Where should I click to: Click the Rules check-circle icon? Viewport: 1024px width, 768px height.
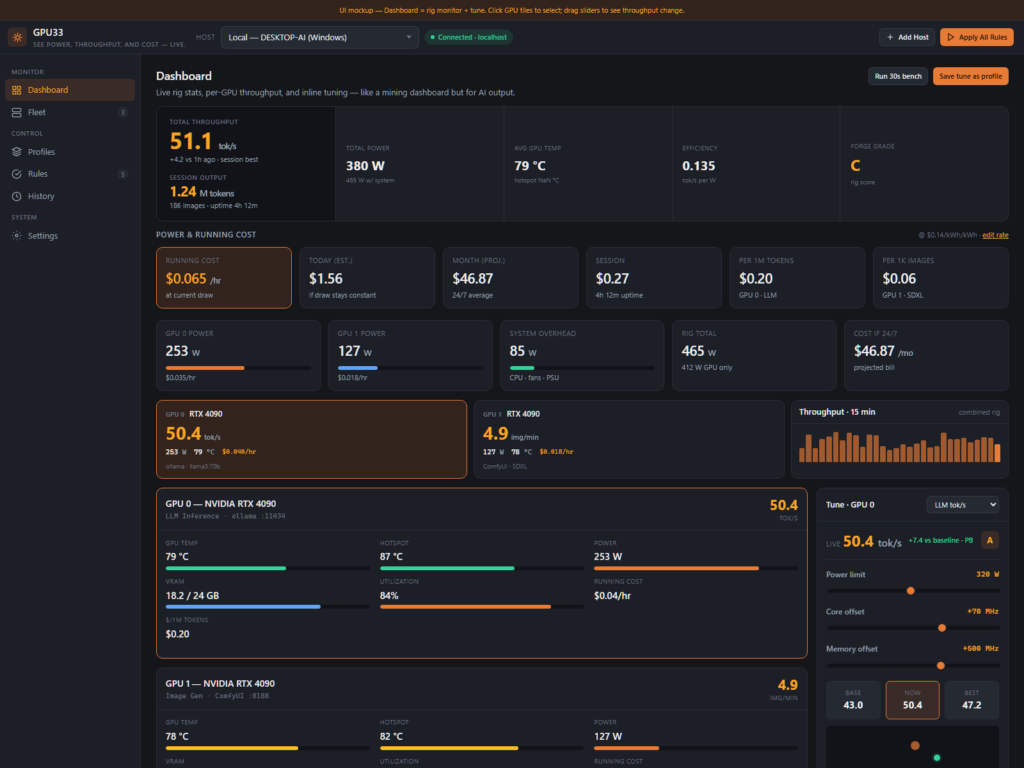(17, 174)
